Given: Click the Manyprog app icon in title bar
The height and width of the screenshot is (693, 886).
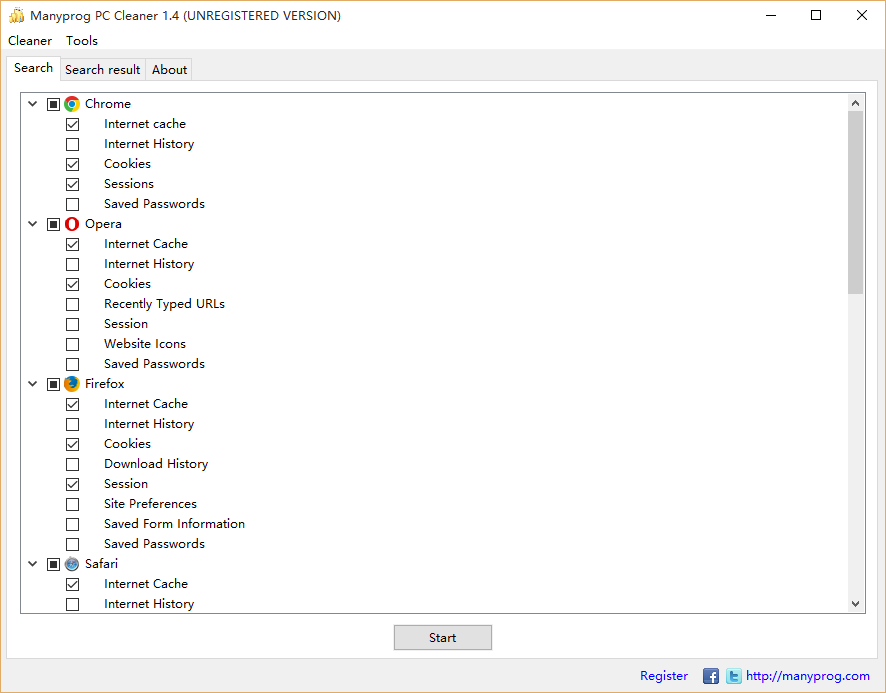Looking at the screenshot, I should [16, 15].
